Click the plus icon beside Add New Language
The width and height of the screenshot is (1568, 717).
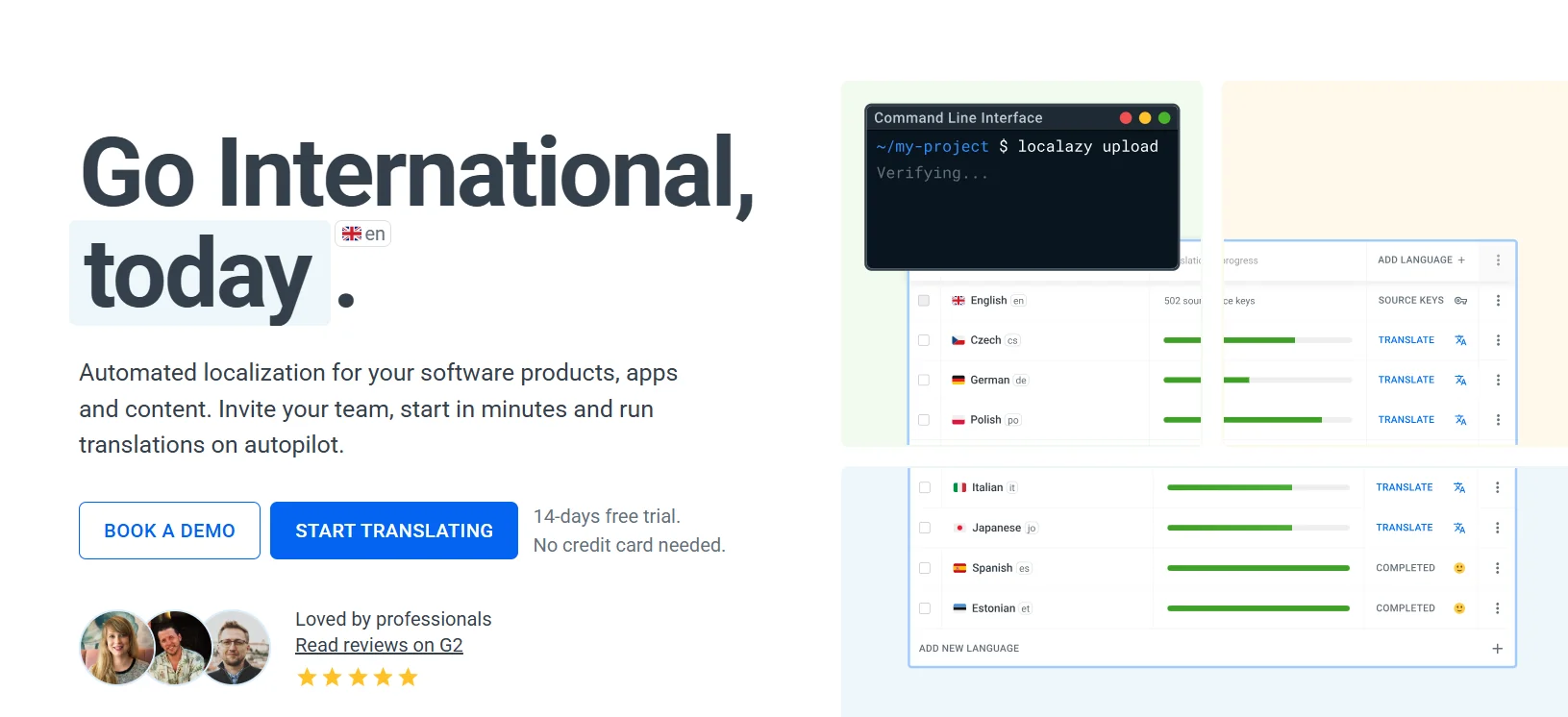1497,649
